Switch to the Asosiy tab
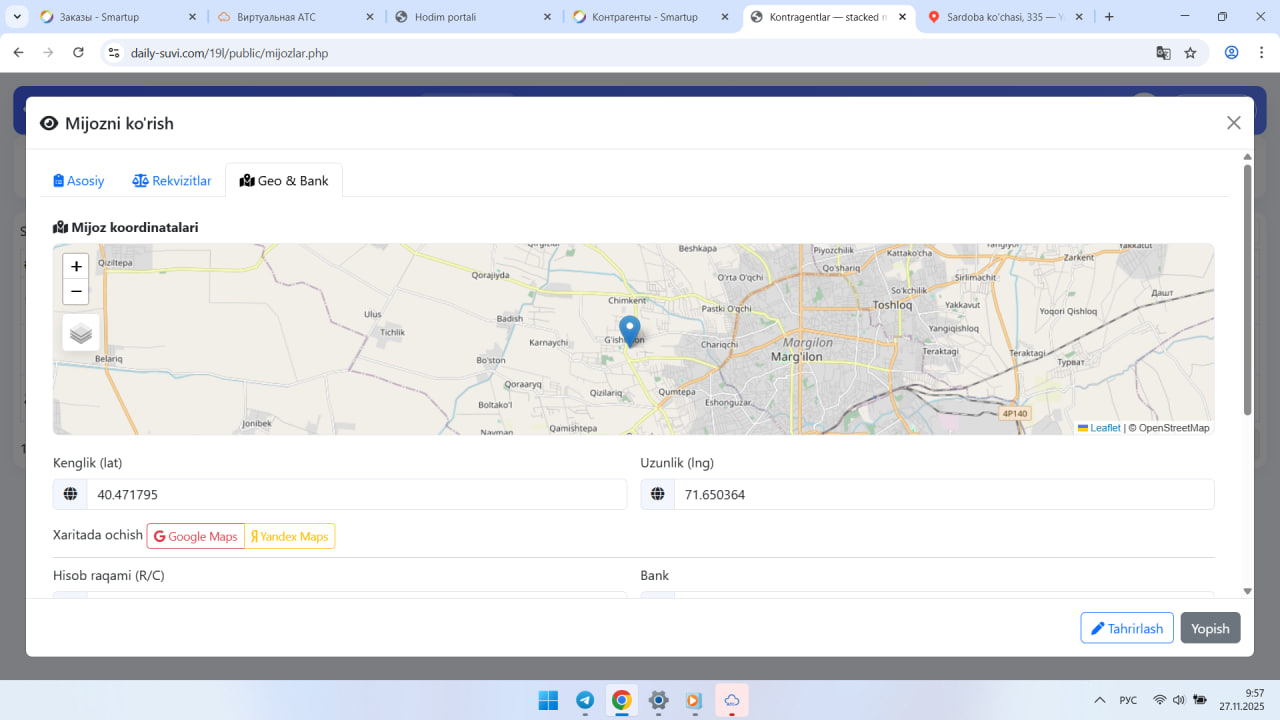Viewport: 1280px width, 720px height. coord(79,181)
